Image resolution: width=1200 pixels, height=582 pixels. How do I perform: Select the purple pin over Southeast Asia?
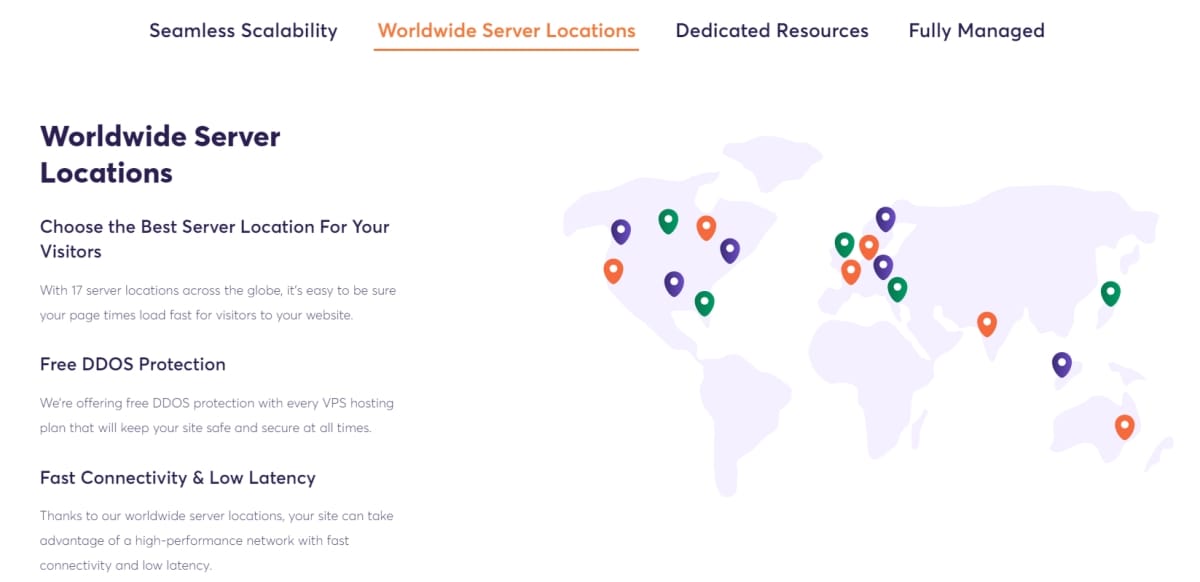(1061, 364)
